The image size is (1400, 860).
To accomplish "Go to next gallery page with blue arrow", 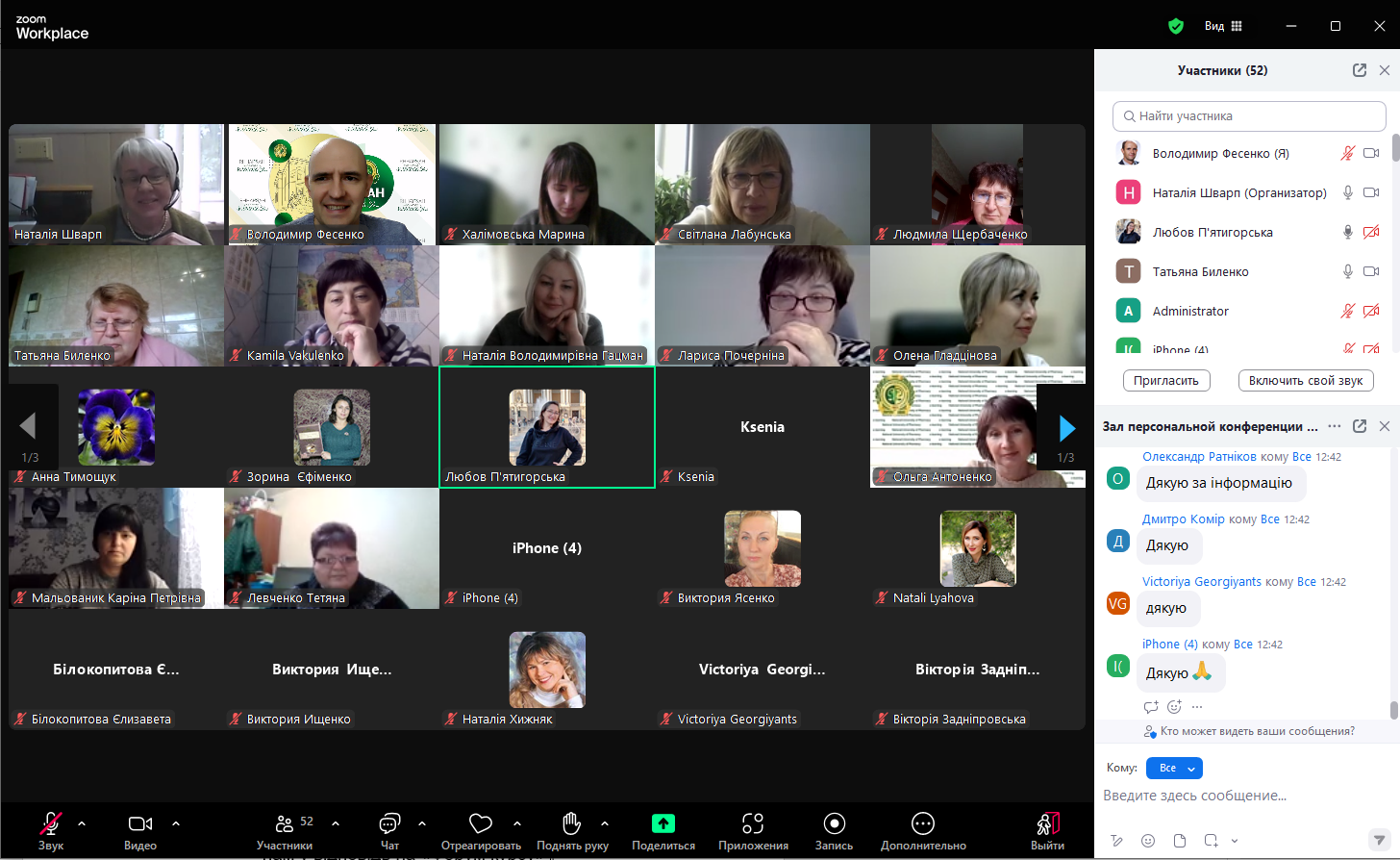I will [x=1066, y=427].
